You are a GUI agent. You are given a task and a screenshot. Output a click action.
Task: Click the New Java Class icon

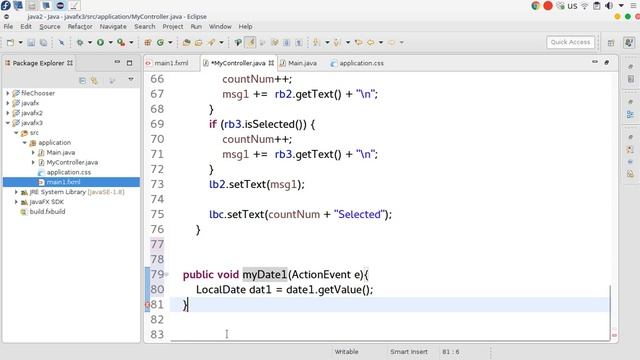[160, 42]
